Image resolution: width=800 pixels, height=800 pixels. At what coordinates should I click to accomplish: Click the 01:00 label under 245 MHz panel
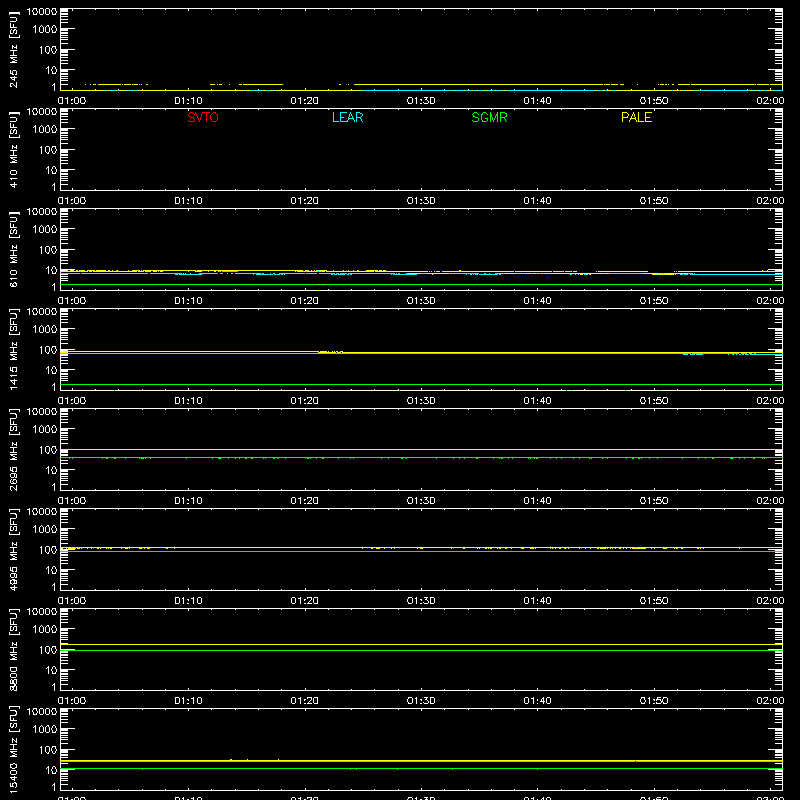pos(72,101)
